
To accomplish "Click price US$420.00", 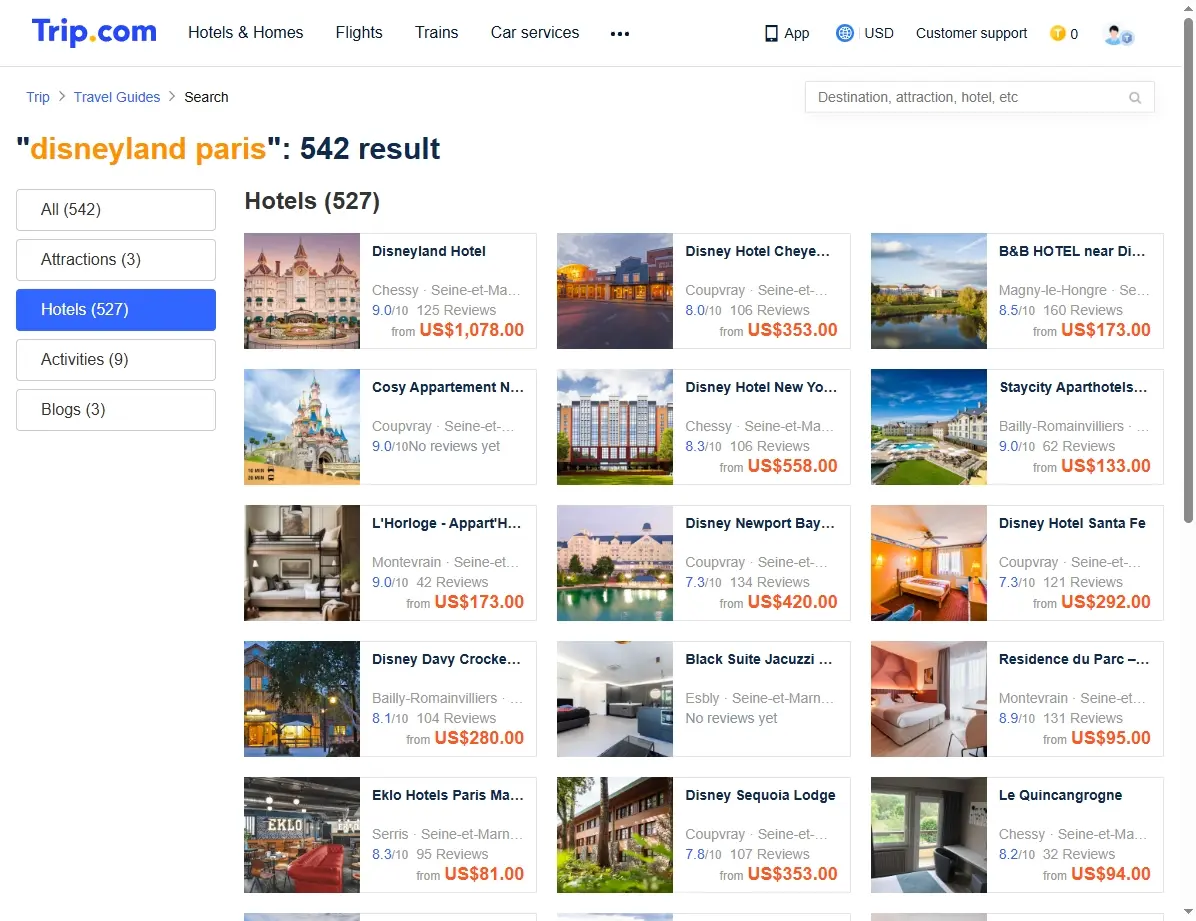I will [x=793, y=601].
